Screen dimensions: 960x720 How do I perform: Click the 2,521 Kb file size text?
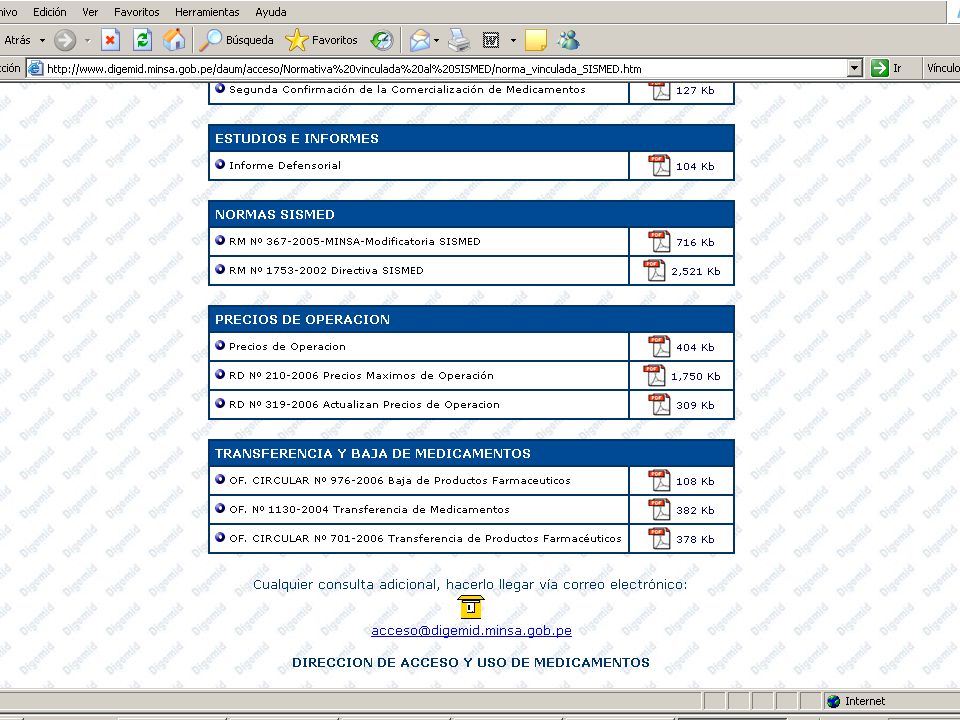tap(696, 271)
